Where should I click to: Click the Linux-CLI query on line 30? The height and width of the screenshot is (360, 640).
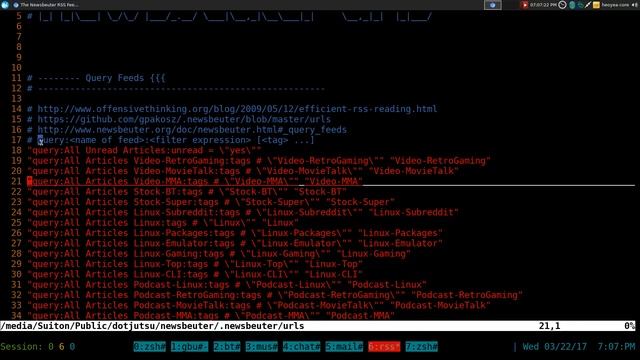(x=195, y=275)
